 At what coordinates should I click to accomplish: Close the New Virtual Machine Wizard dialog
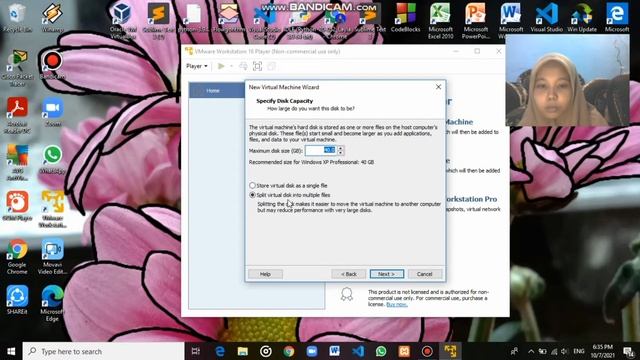pos(438,87)
